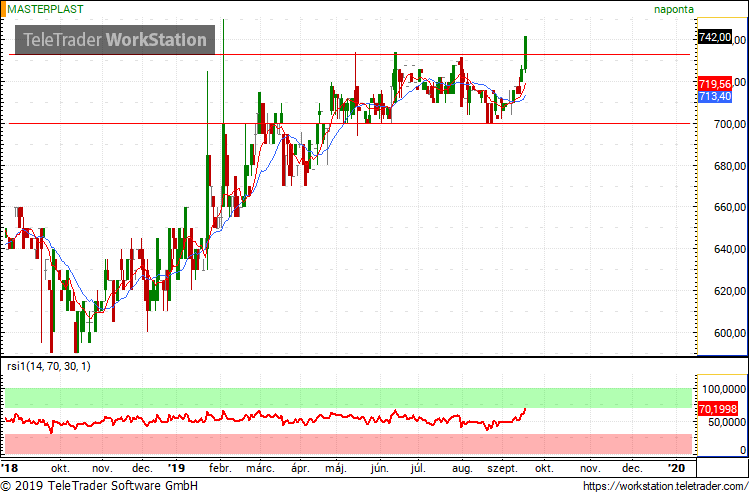Click the '18 year label on time axis
749x494 pixels.
click(9, 468)
